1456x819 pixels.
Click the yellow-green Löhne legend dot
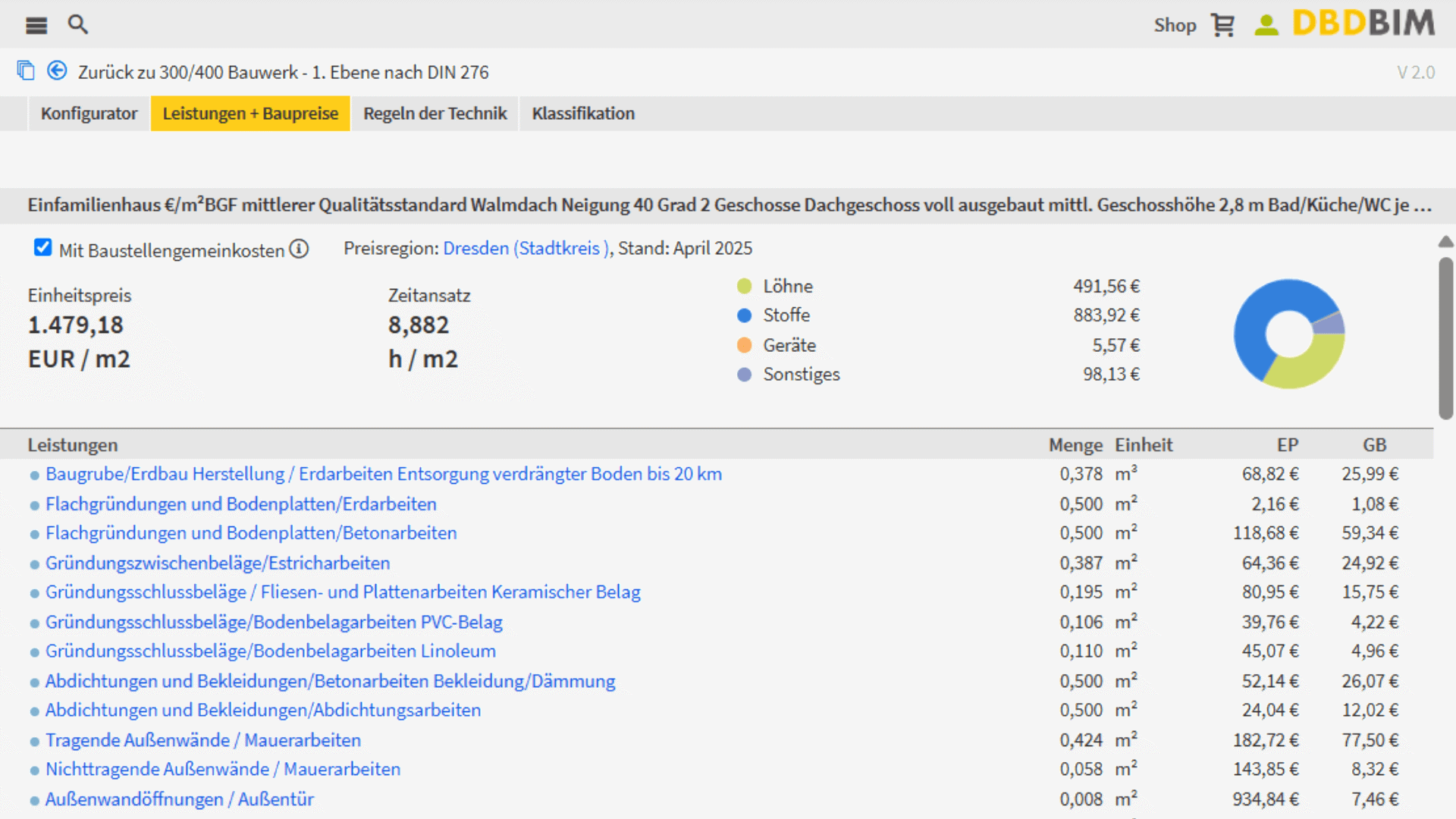(744, 286)
